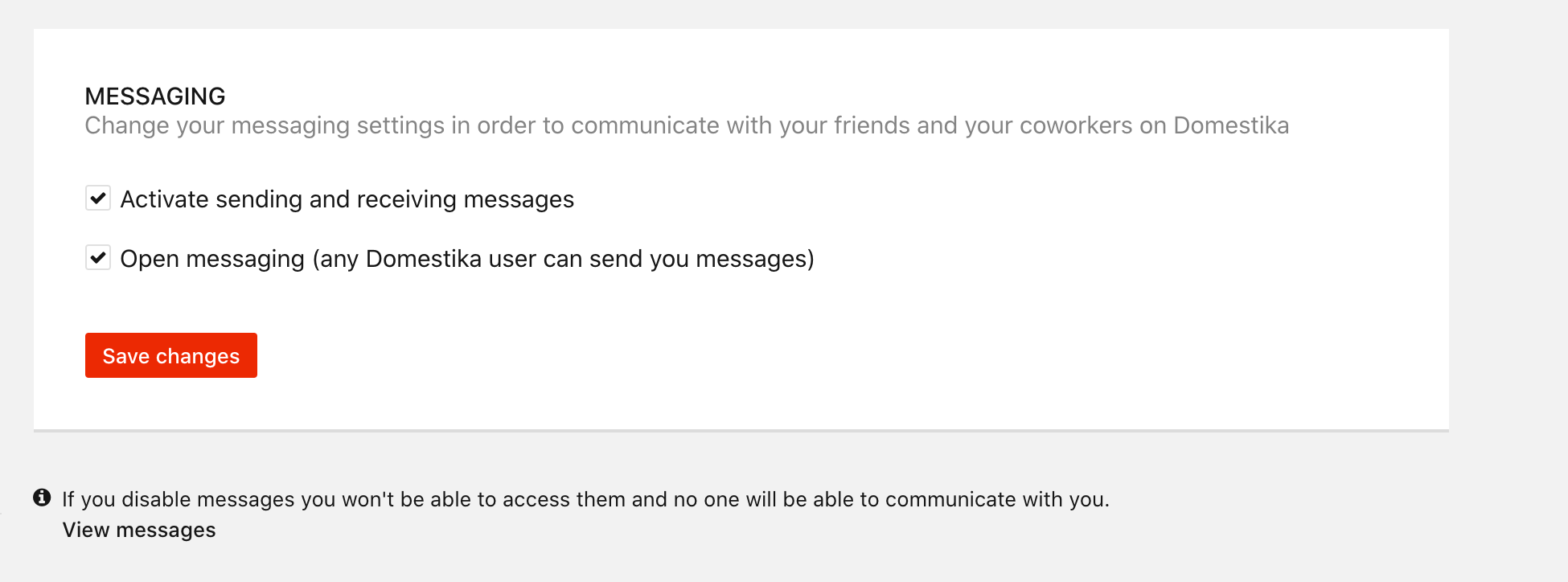The height and width of the screenshot is (582, 1568).
Task: Click the messaging settings description text
Action: pyautogui.click(x=687, y=125)
